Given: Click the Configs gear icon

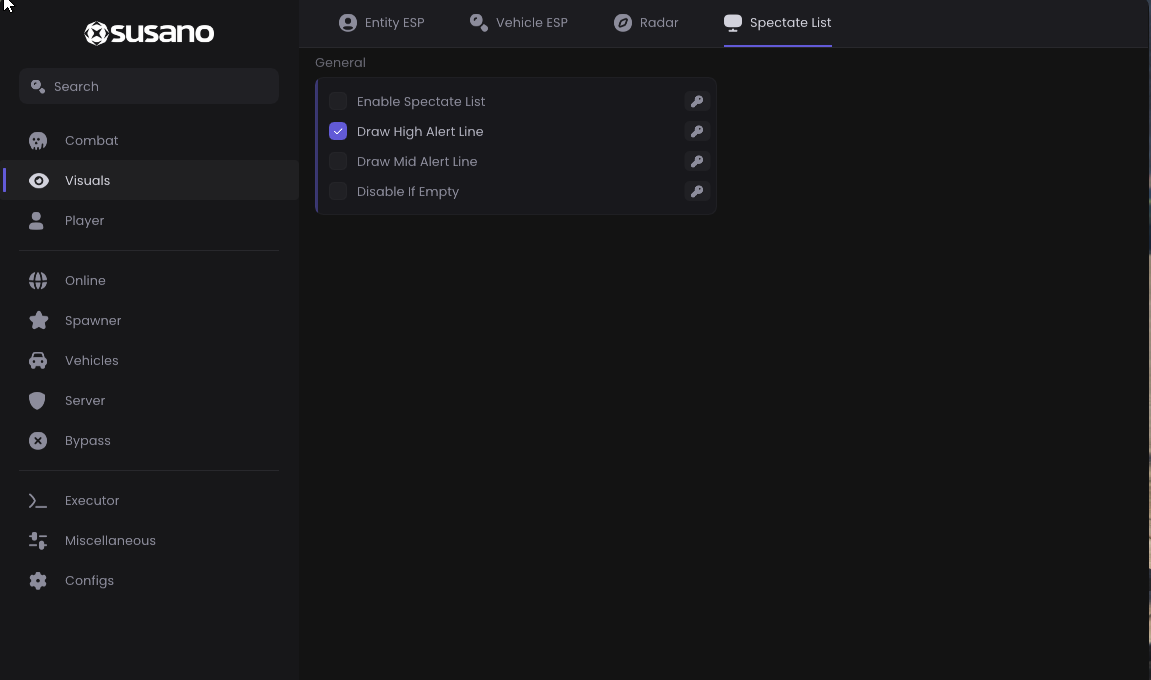Looking at the screenshot, I should pos(38,580).
